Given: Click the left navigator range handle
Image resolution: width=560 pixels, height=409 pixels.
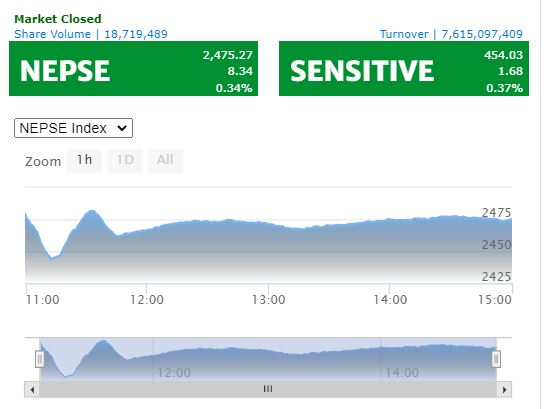Looking at the screenshot, I should click(x=40, y=359).
